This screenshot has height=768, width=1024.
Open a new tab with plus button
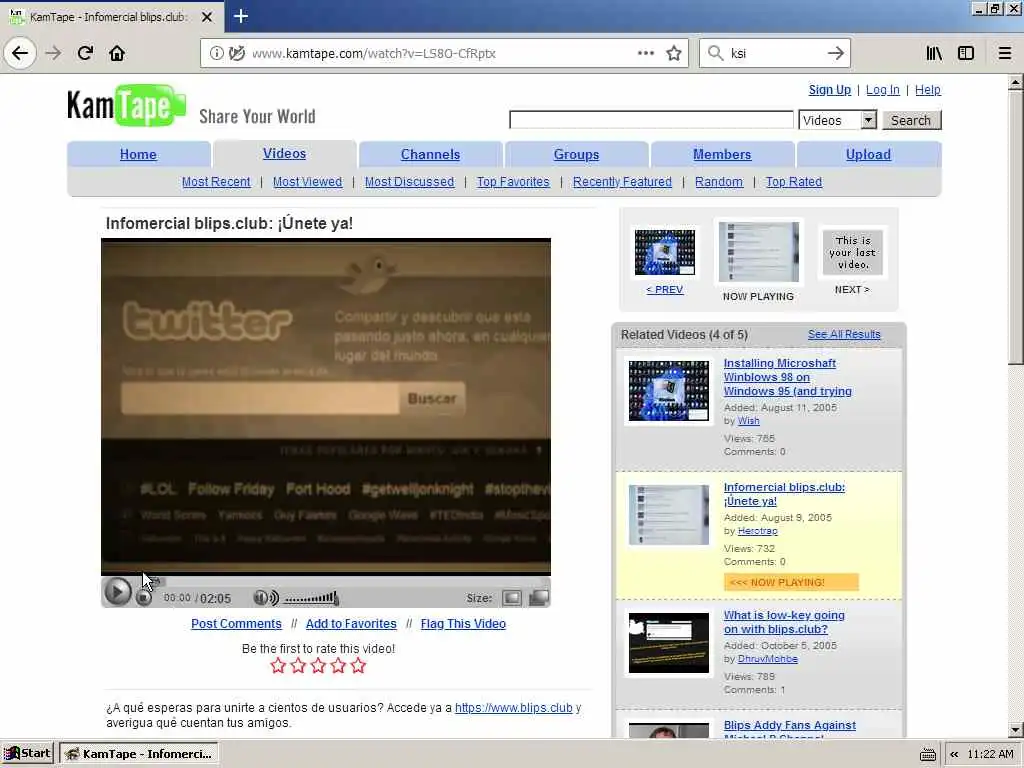[240, 16]
